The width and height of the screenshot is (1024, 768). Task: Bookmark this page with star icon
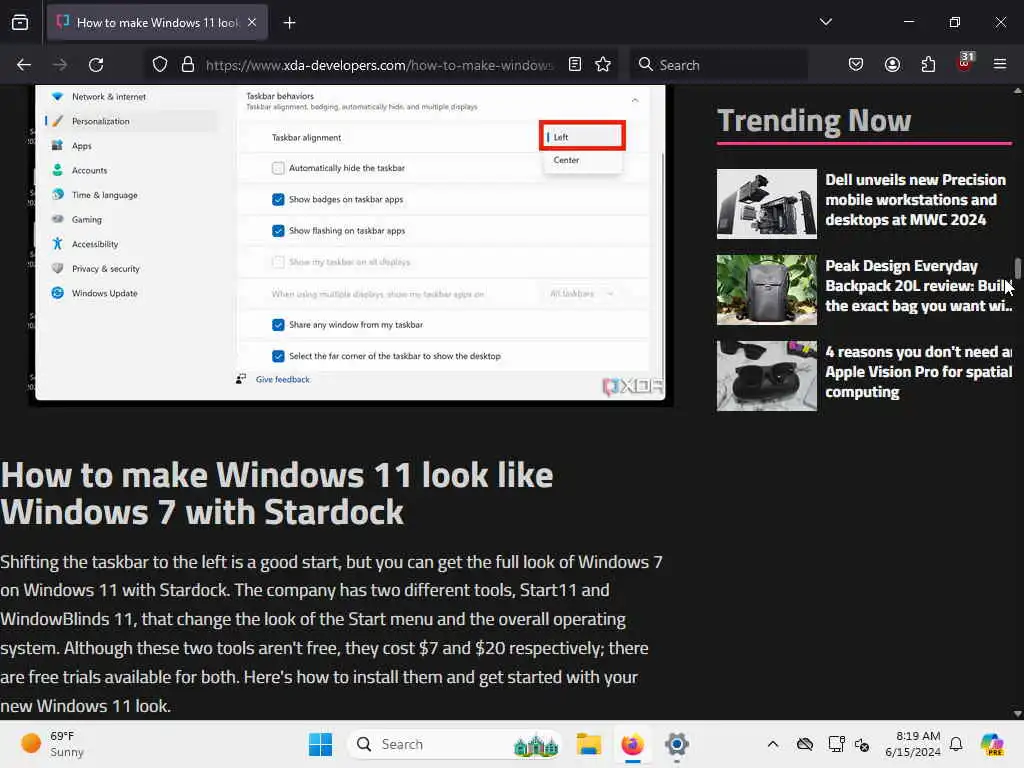tap(603, 64)
